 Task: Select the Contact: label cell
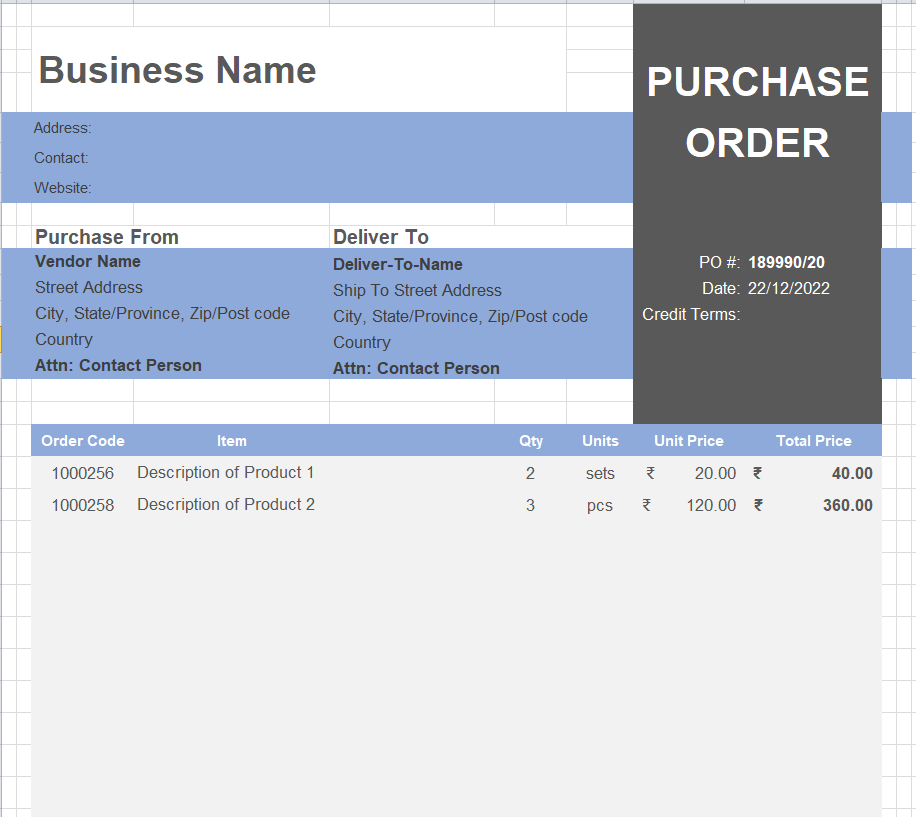tap(61, 158)
